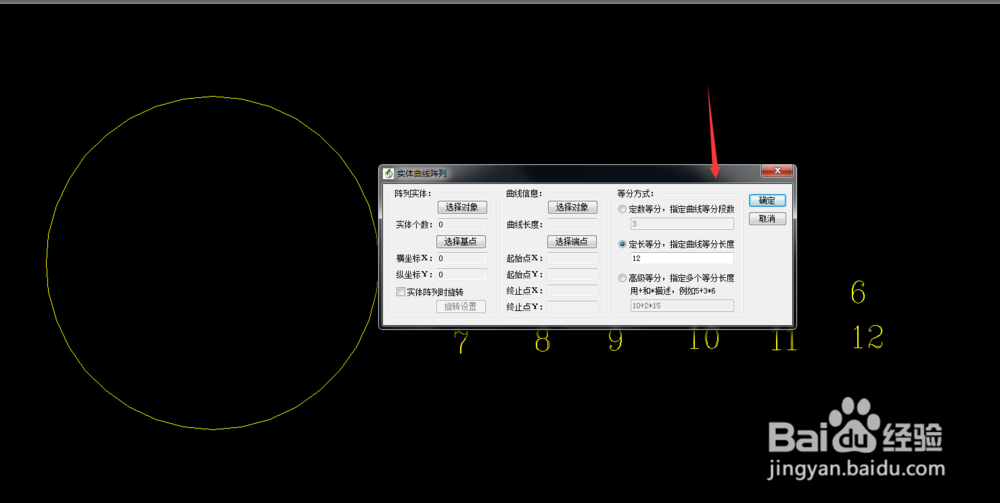
Task: Select the yellow number 11 text
Action: [784, 340]
